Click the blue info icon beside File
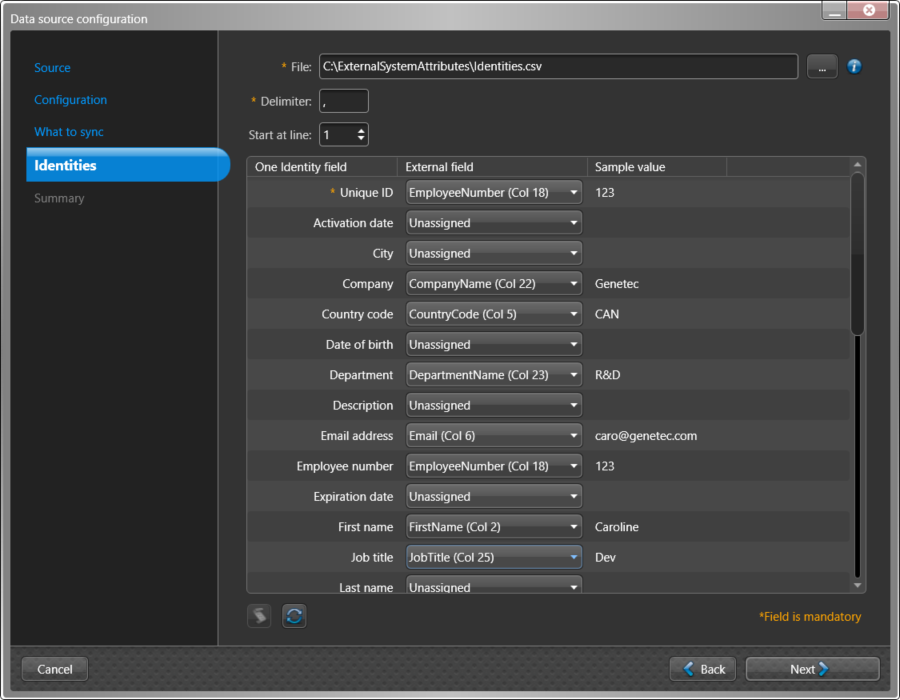Screen dimensions: 900x700 pos(854,67)
